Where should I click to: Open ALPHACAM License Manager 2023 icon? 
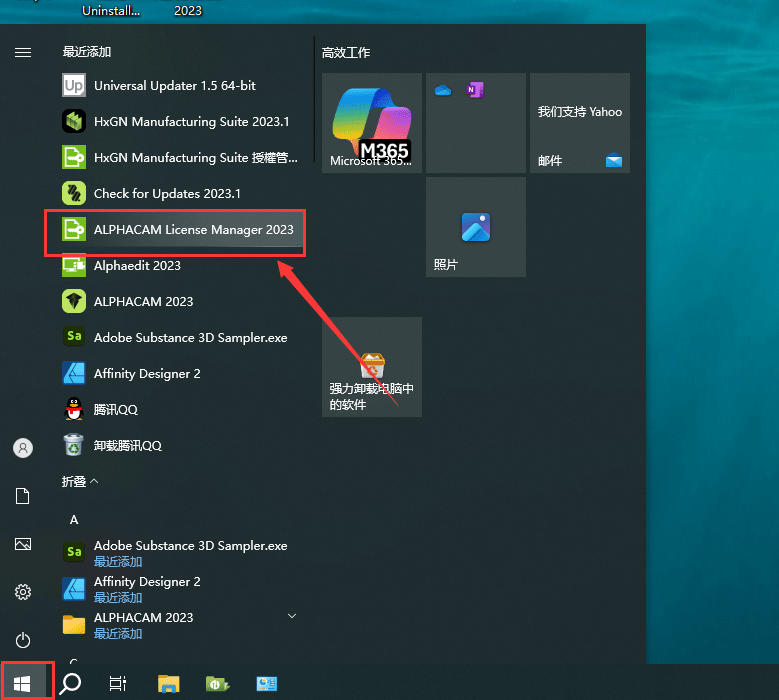74,230
